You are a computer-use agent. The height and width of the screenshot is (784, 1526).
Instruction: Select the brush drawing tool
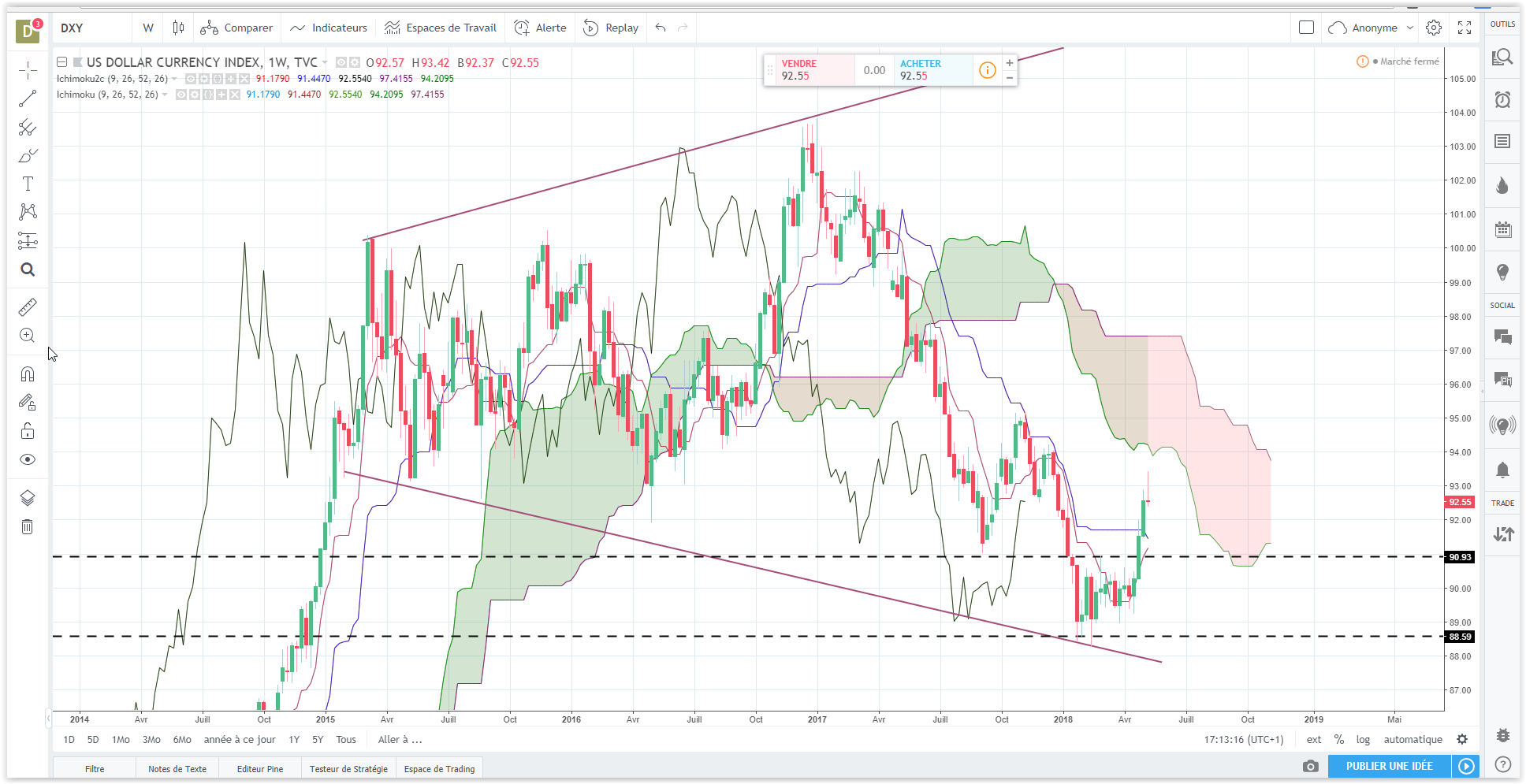pyautogui.click(x=28, y=155)
